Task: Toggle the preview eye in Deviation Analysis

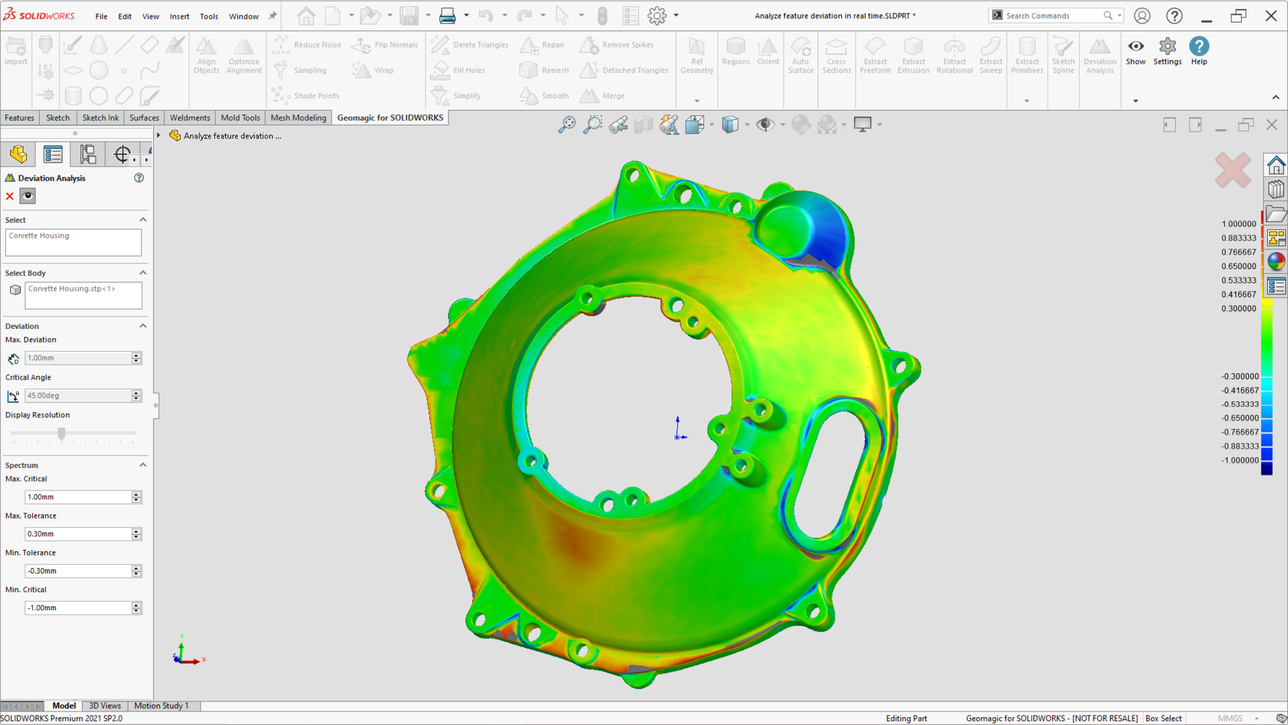Action: (x=28, y=196)
